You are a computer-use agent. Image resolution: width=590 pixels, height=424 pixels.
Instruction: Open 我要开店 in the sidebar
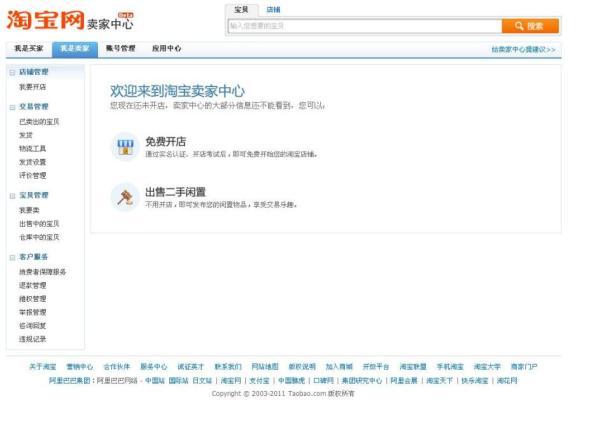click(32, 87)
